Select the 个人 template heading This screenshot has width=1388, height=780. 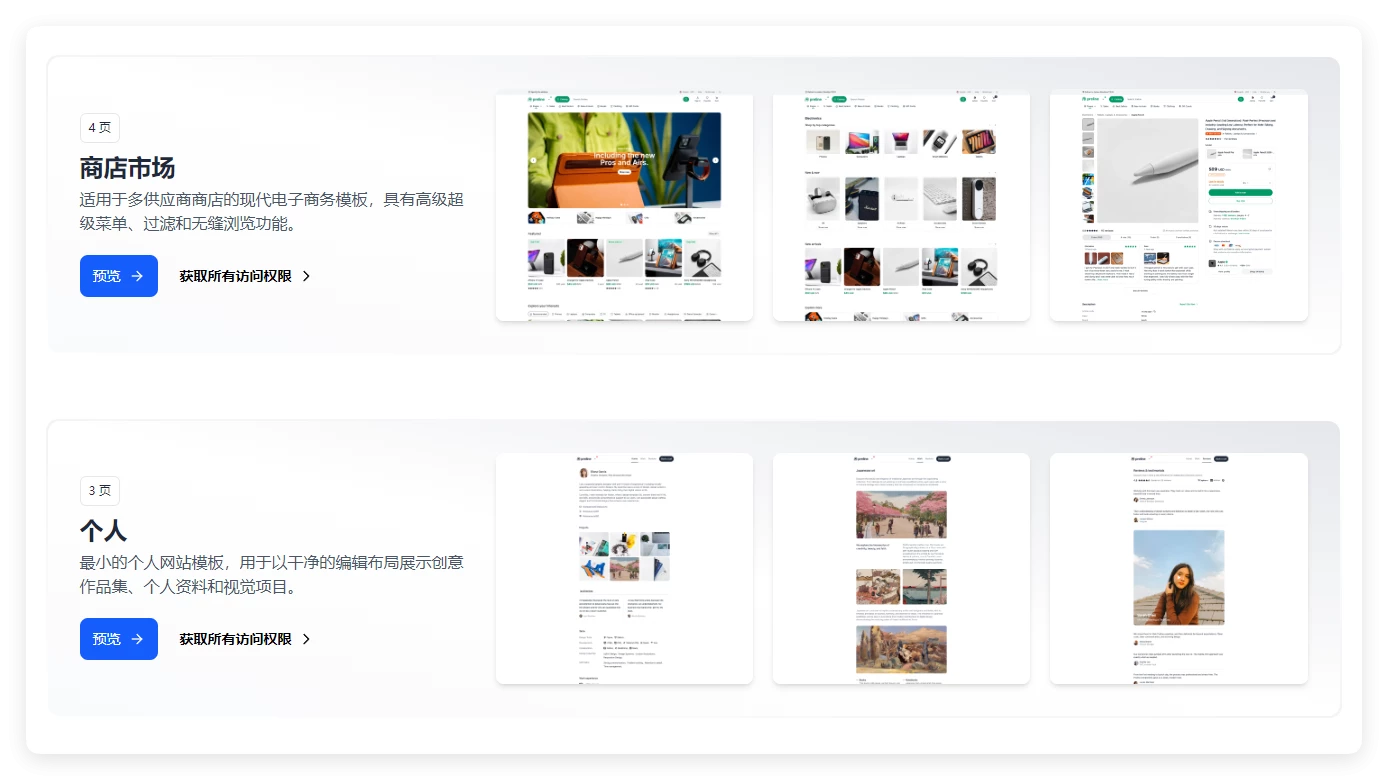click(104, 530)
